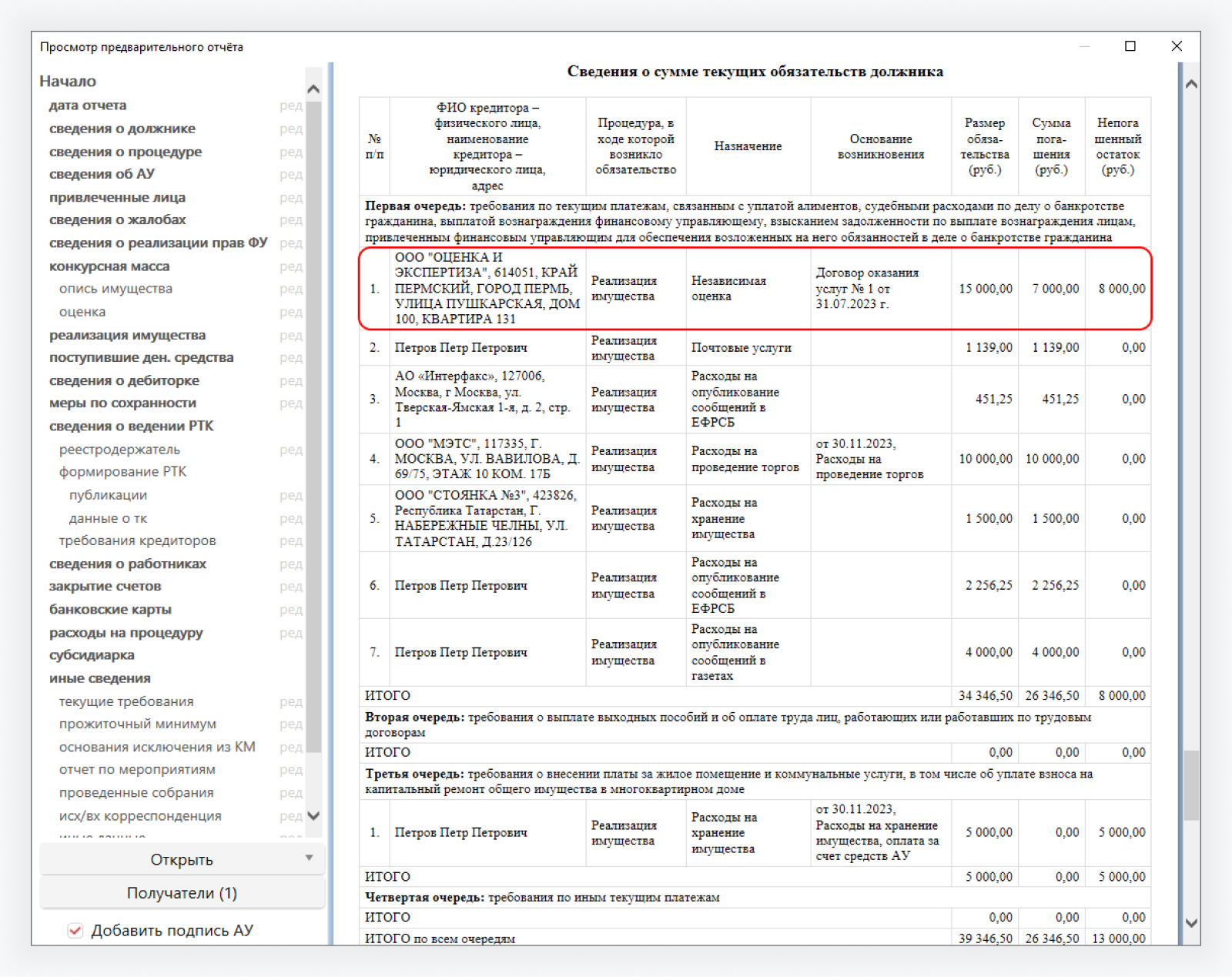Image resolution: width=1232 pixels, height=977 pixels.
Task: Open 'данные о тк' item
Action: coord(108,518)
